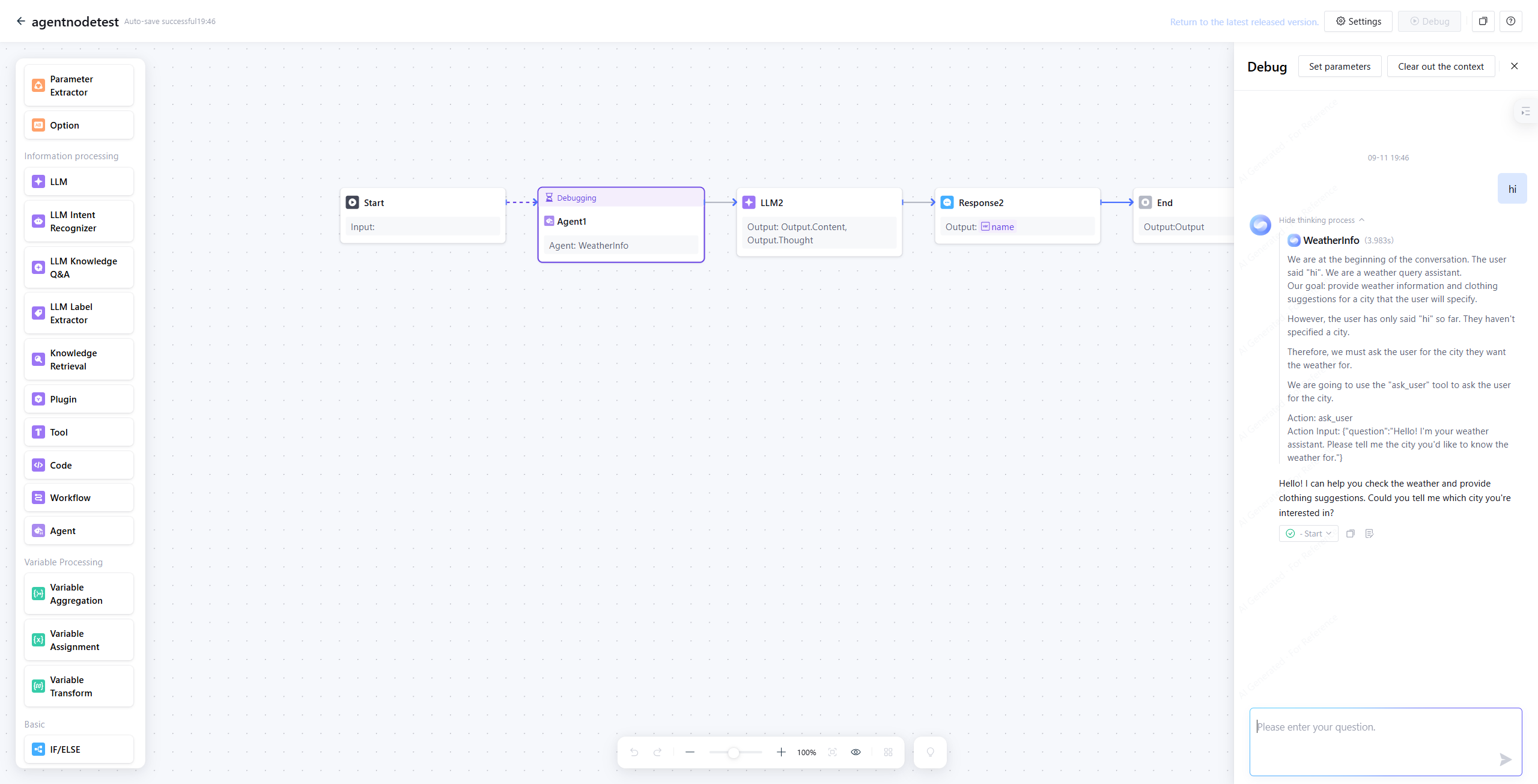Open the Settings button in top bar
Image resolution: width=1538 pixels, height=784 pixels.
click(1358, 21)
